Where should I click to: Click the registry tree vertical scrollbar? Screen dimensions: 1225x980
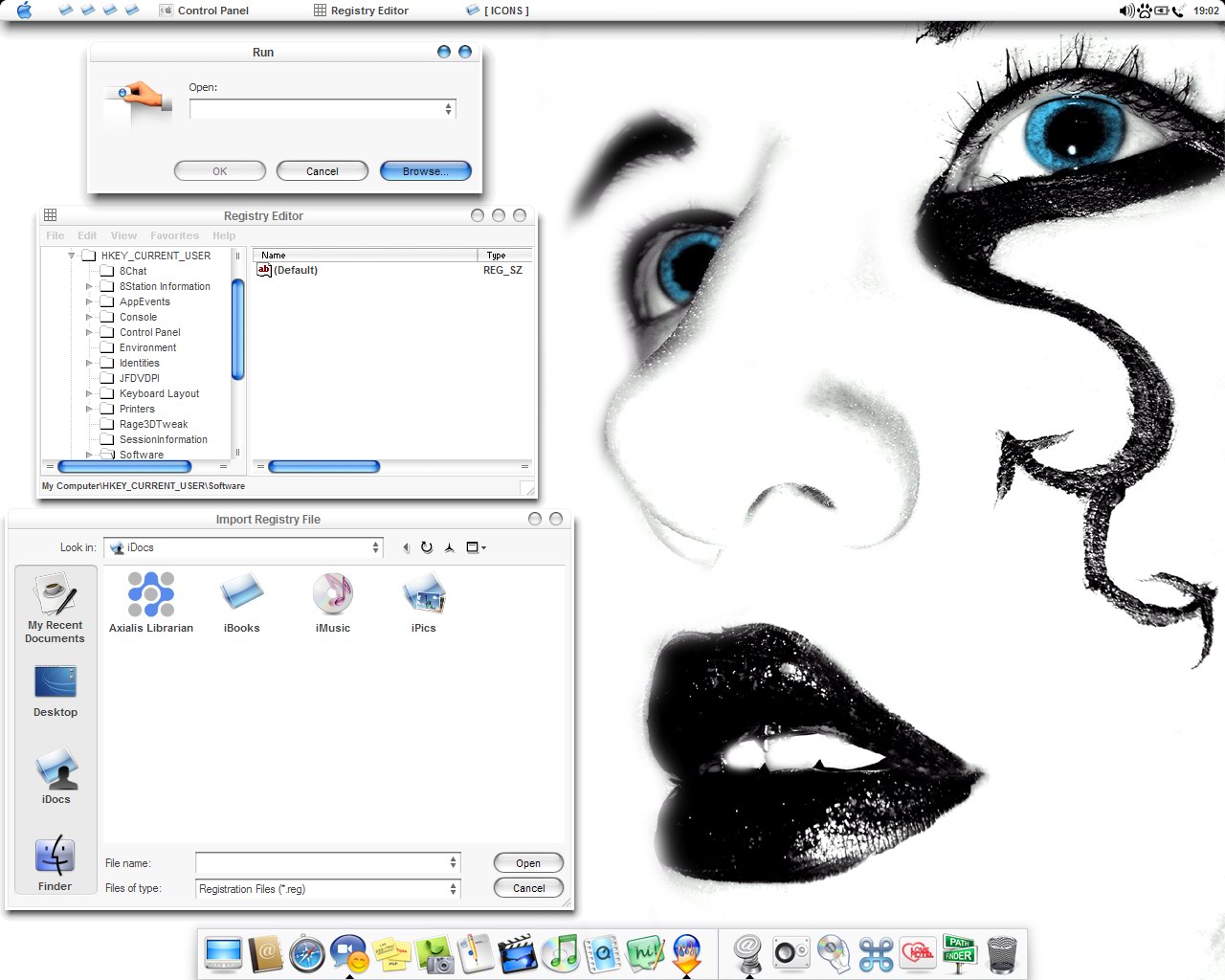(x=237, y=329)
